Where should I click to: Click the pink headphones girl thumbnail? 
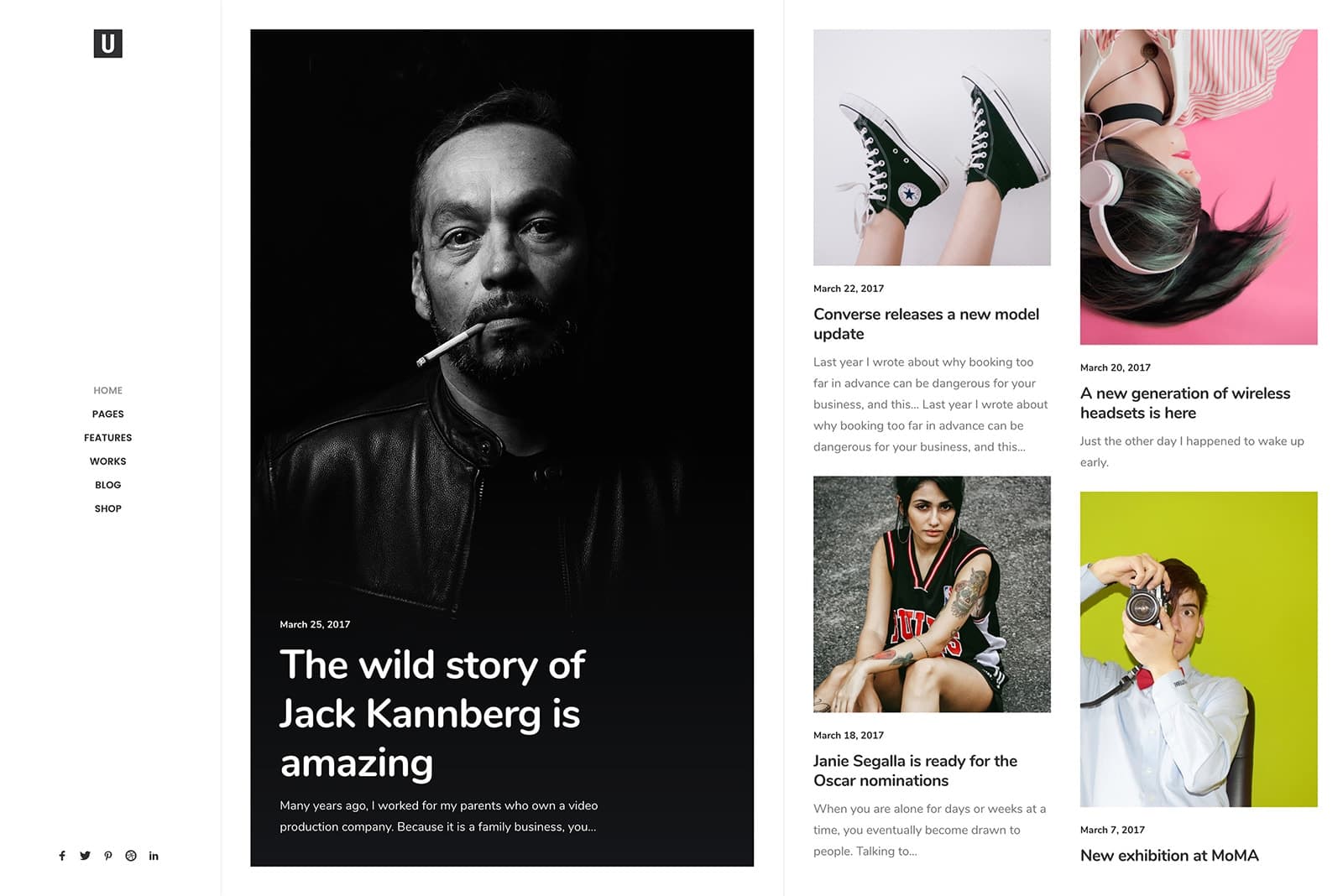pos(1198,187)
